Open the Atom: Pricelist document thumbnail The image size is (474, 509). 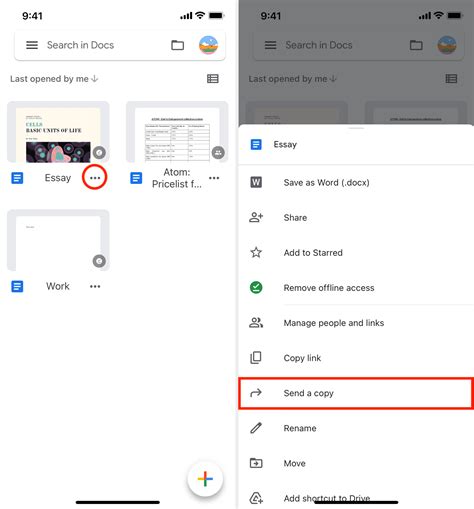point(177,132)
